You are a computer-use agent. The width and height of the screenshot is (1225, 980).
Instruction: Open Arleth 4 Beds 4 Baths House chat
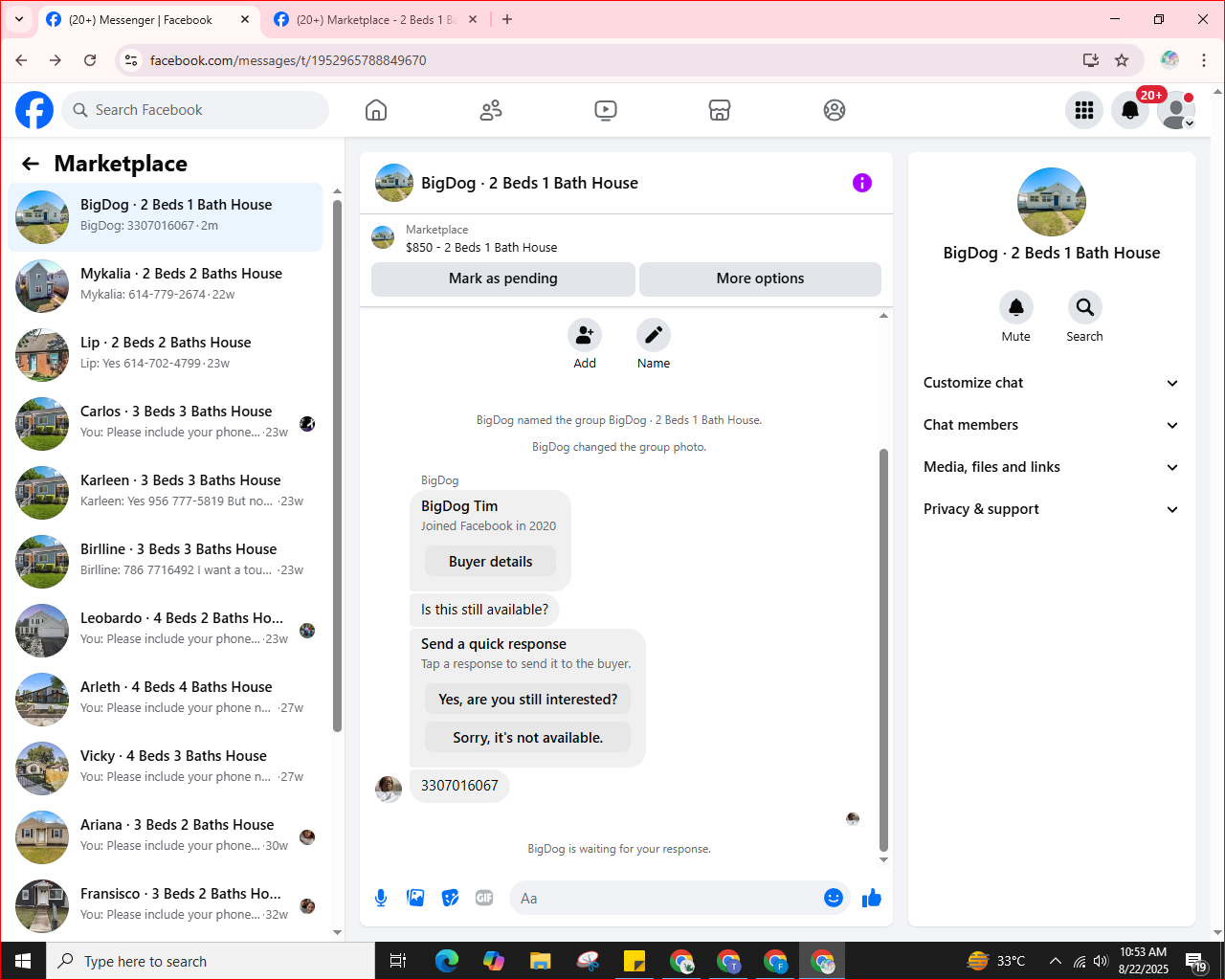166,700
